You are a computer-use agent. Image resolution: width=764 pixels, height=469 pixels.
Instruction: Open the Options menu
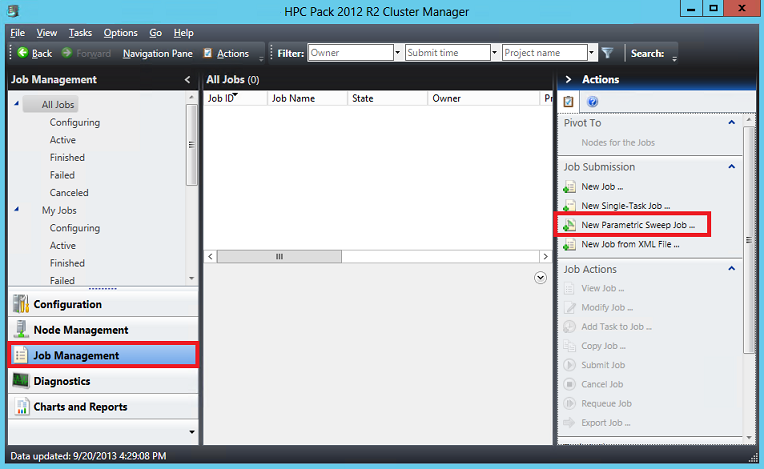[x=120, y=33]
